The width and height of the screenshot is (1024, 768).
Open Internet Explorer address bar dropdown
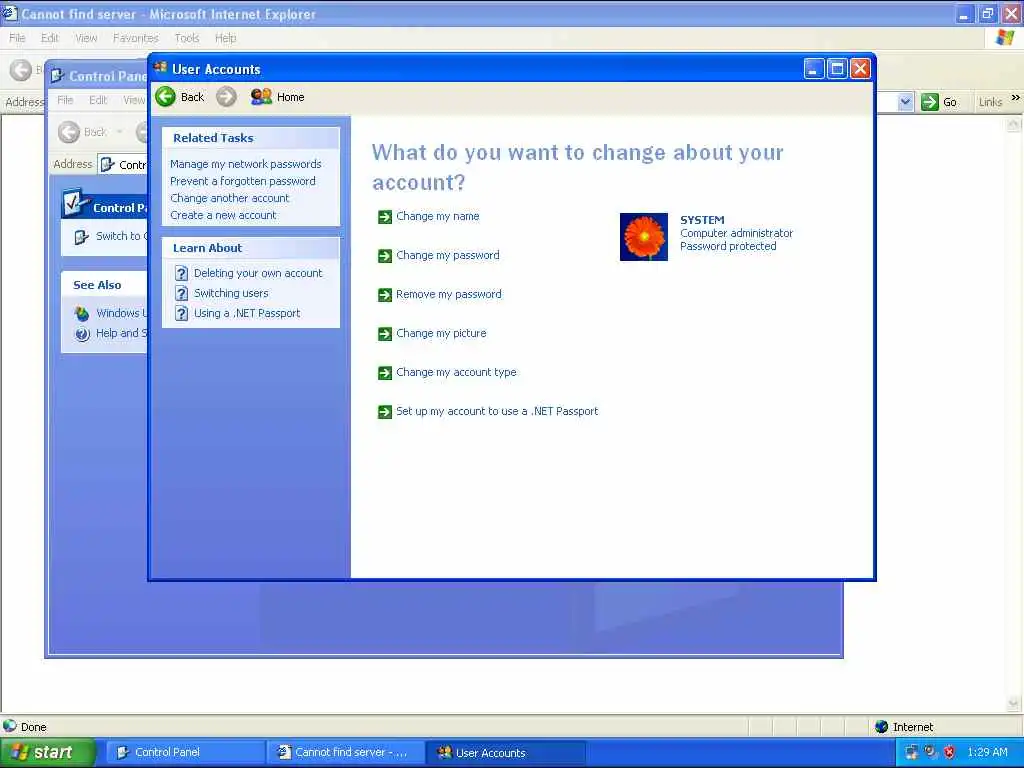click(x=904, y=102)
